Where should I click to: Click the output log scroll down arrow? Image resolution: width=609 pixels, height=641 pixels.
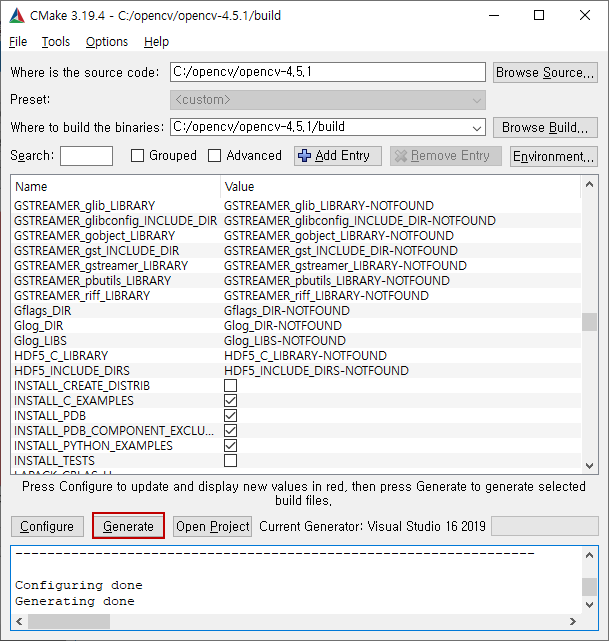589,605
